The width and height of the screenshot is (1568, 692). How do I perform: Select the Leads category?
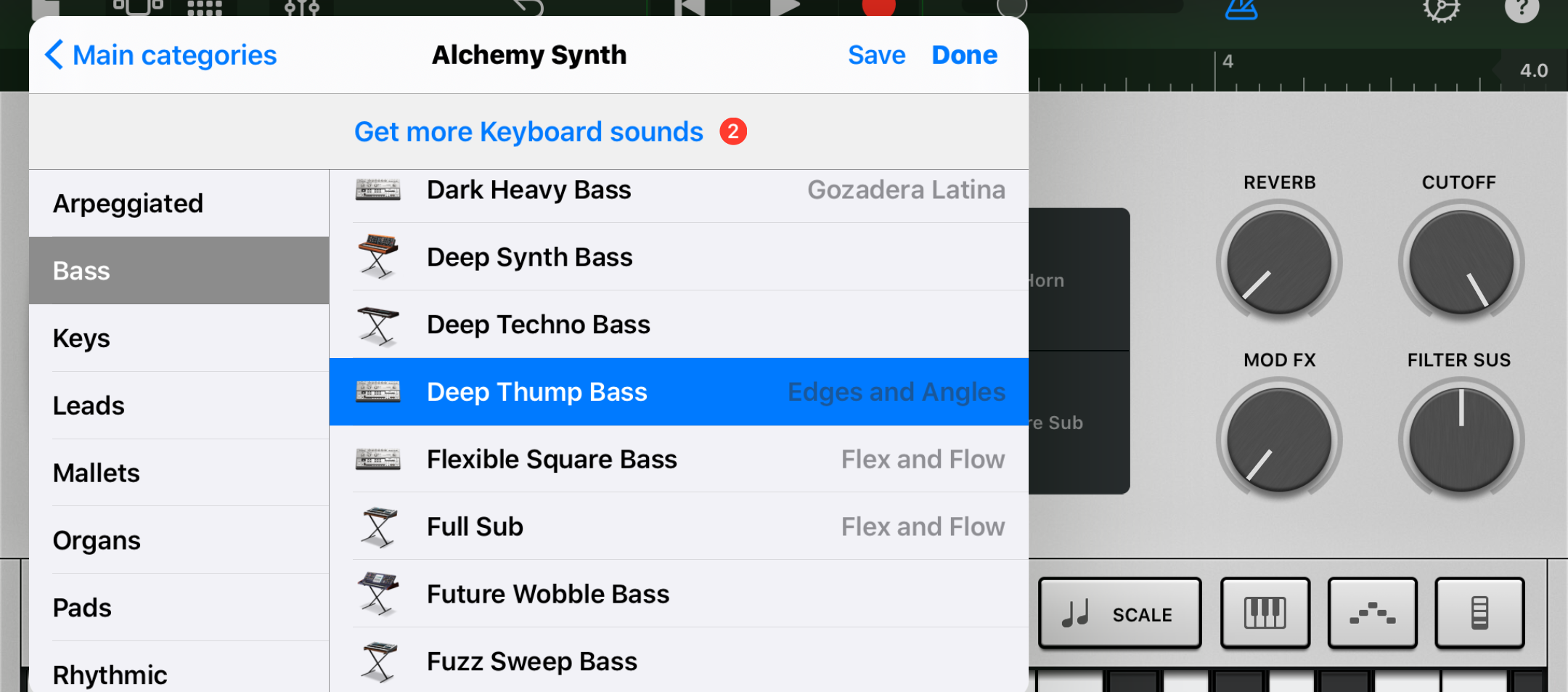click(89, 405)
